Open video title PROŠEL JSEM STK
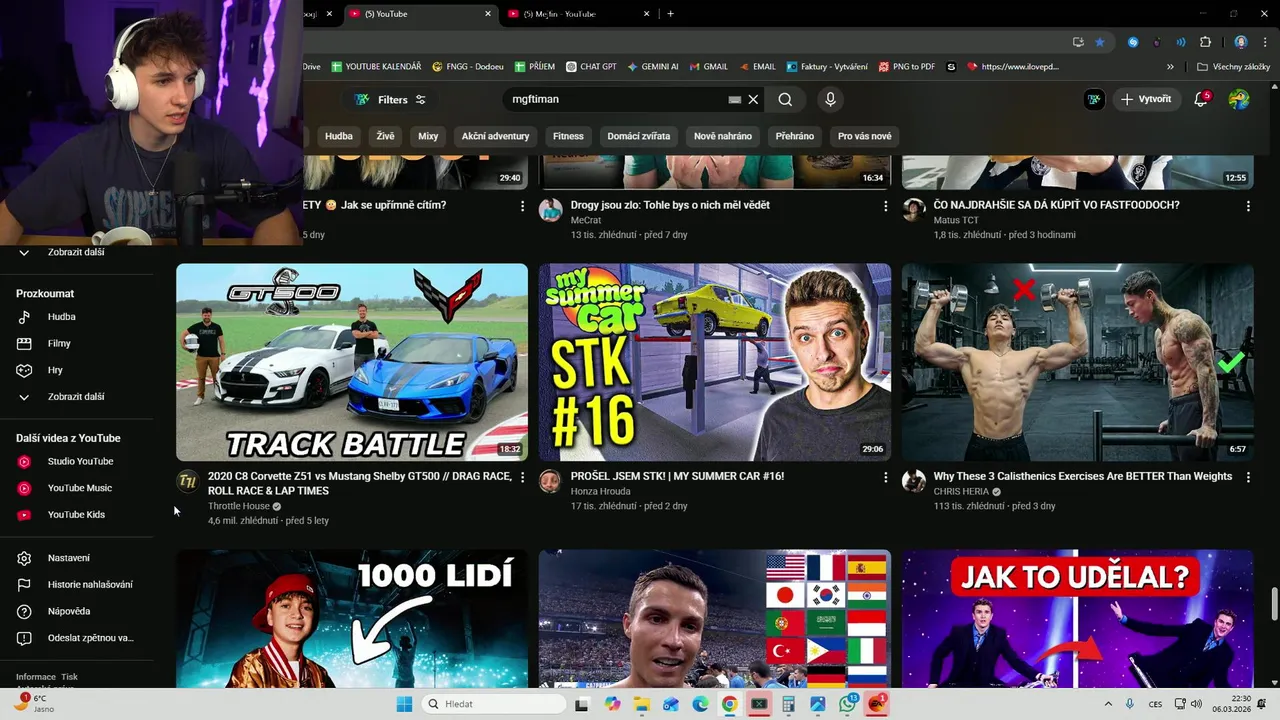 [x=677, y=476]
